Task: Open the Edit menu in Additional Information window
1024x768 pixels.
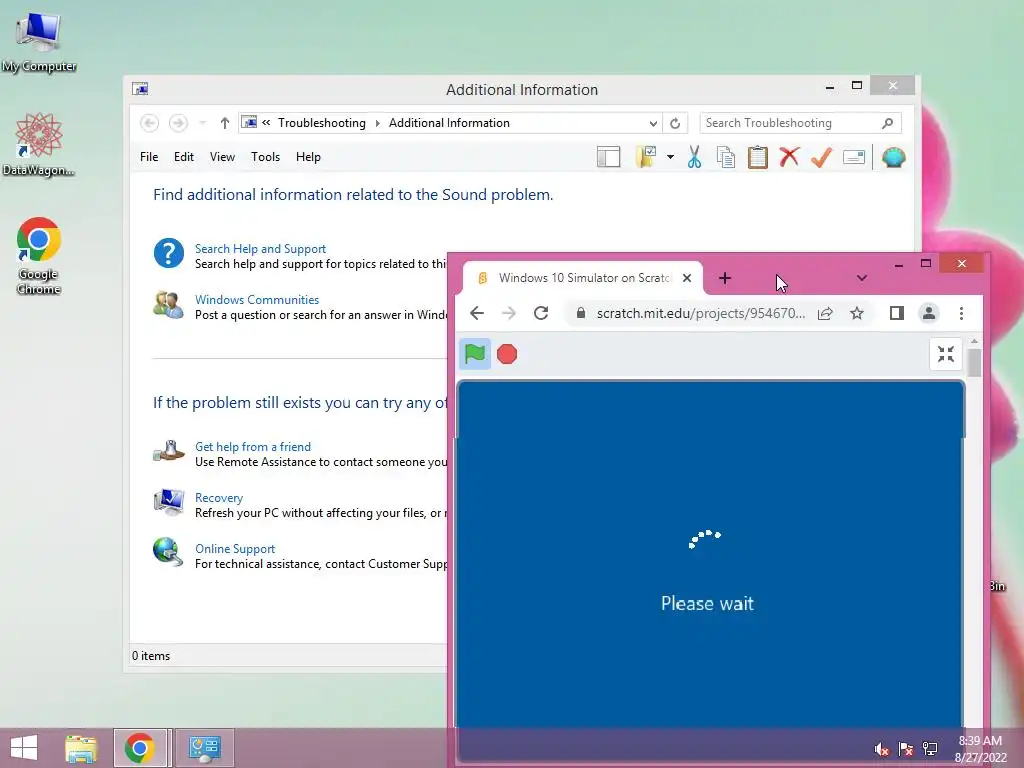Action: 184,157
